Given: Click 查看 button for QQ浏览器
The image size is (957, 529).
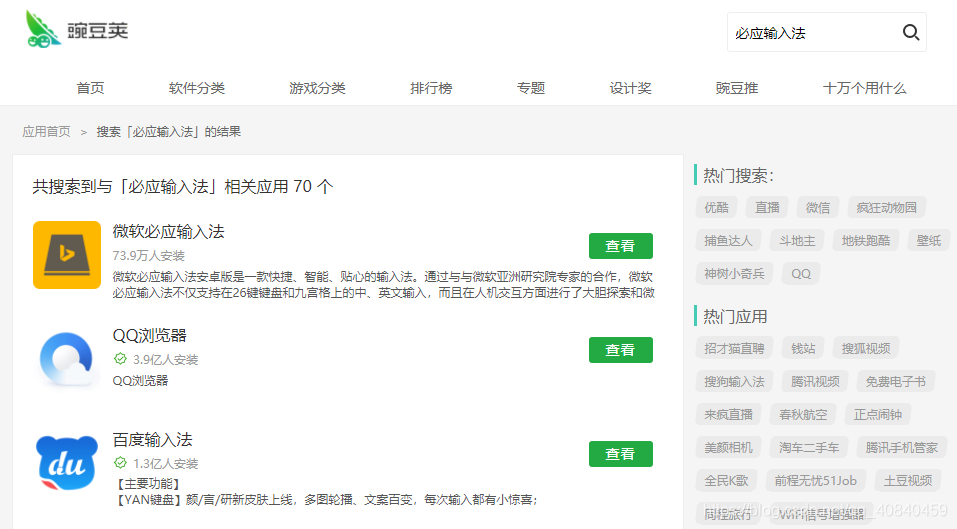Looking at the screenshot, I should (x=621, y=350).
